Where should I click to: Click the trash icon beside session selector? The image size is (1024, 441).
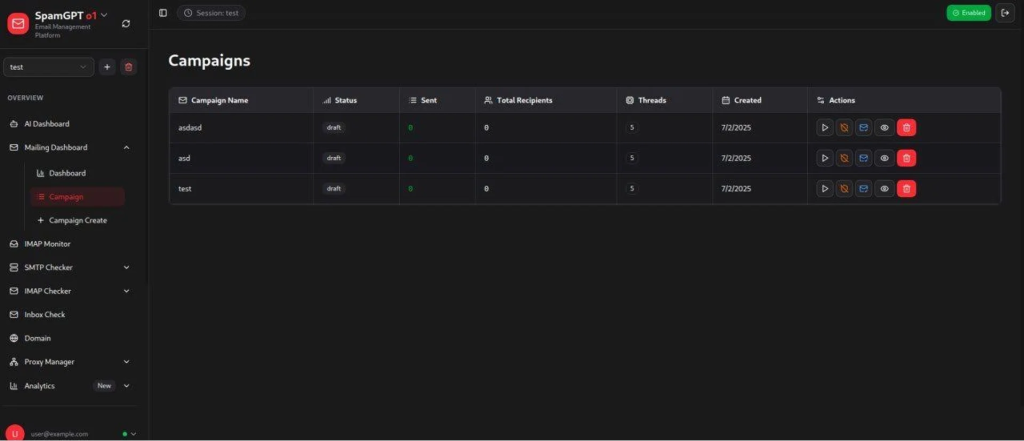(x=128, y=67)
